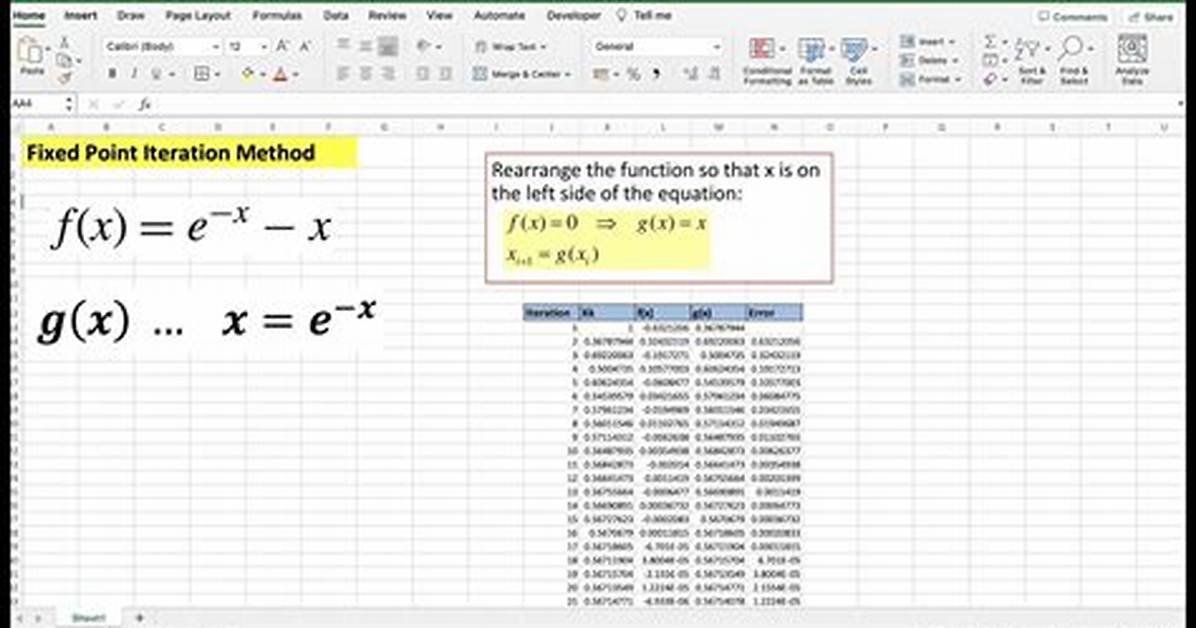
Task: Click the Tell me search box
Action: tap(645, 15)
